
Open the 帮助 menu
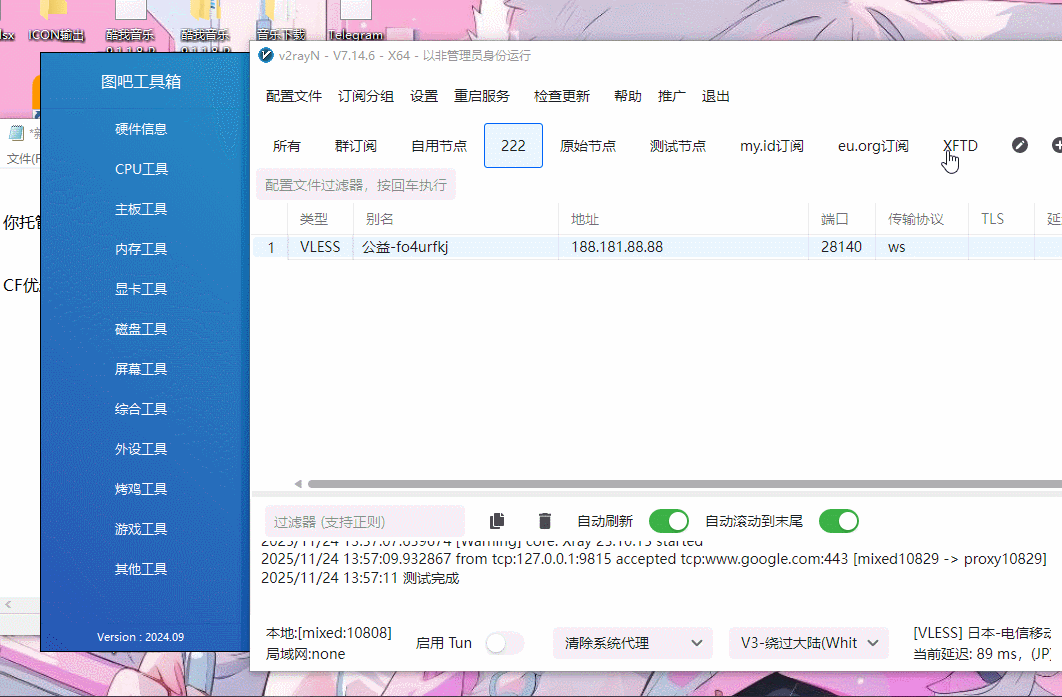627,96
